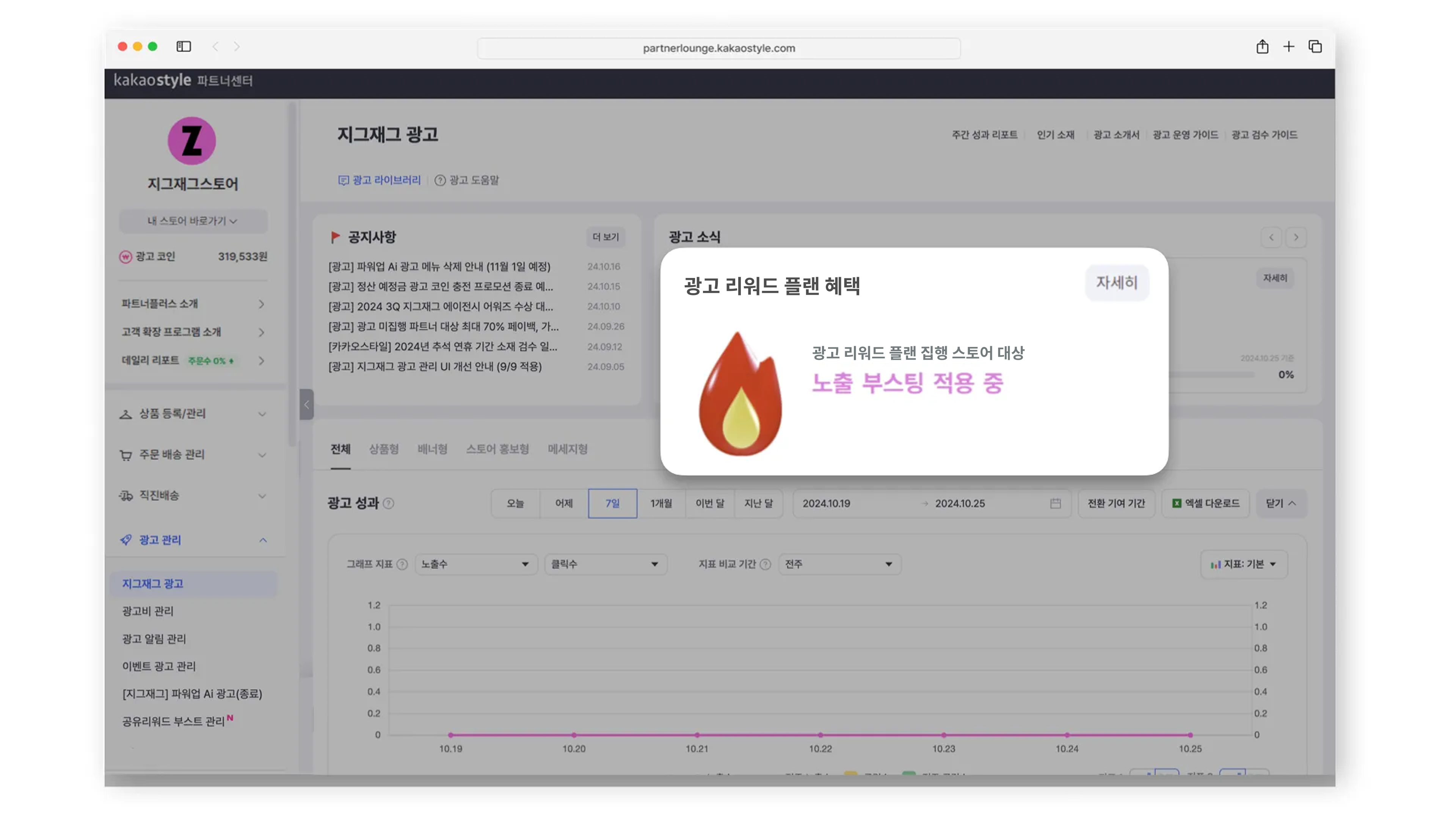Screen dimensions: 1456x819
Task: Select the 지난 달 period option
Action: click(x=758, y=504)
